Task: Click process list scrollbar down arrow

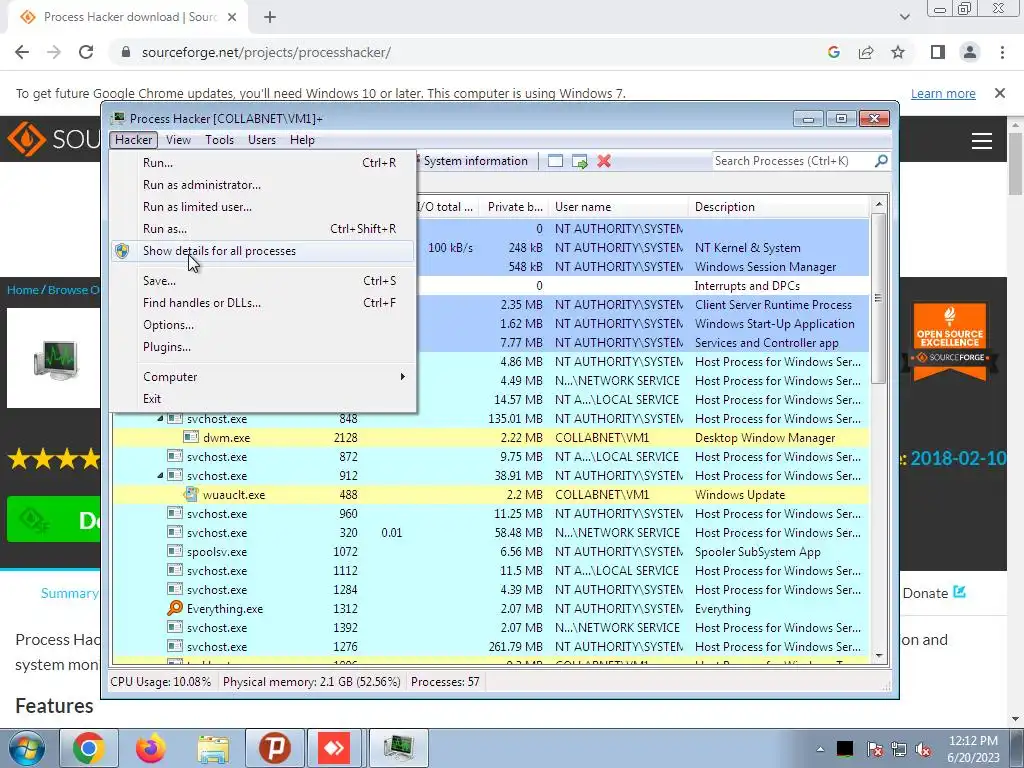Action: [x=879, y=656]
